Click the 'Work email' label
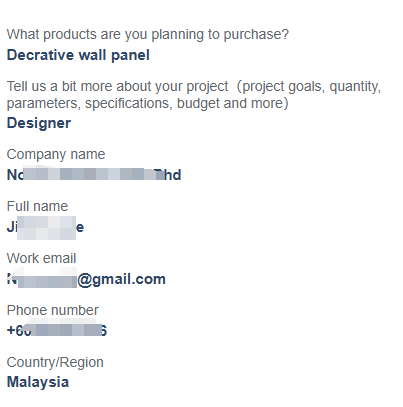403x407 pixels. [41, 258]
